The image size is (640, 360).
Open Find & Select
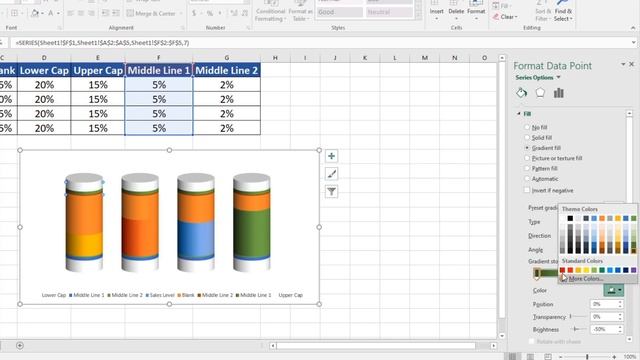tap(563, 11)
